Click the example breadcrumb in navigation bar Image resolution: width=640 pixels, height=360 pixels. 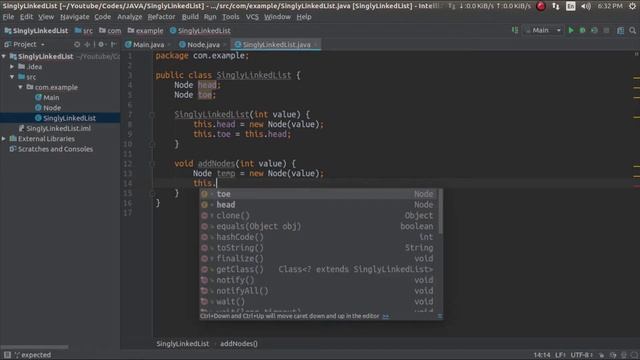coord(145,31)
